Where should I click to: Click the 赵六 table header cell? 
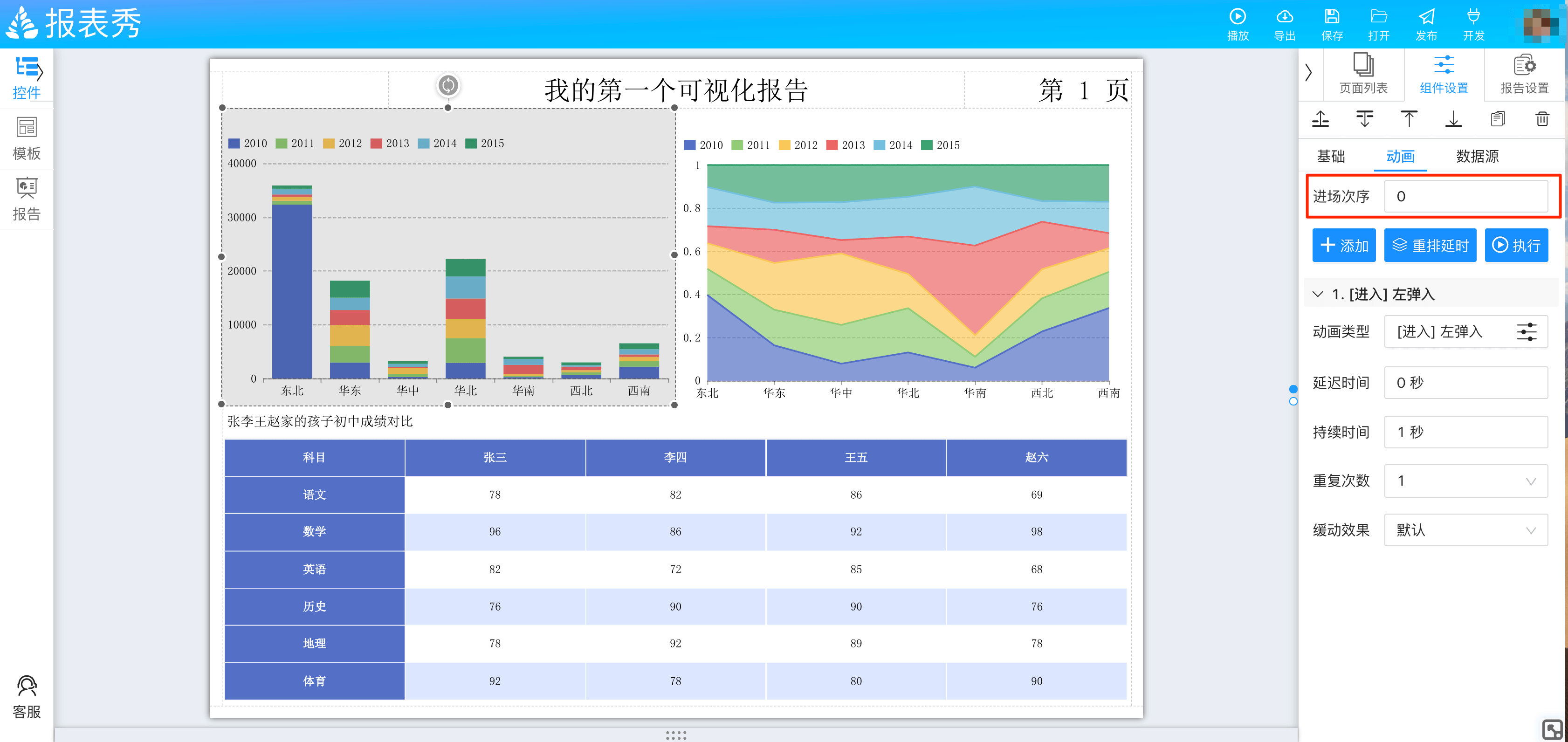pyautogui.click(x=1036, y=458)
